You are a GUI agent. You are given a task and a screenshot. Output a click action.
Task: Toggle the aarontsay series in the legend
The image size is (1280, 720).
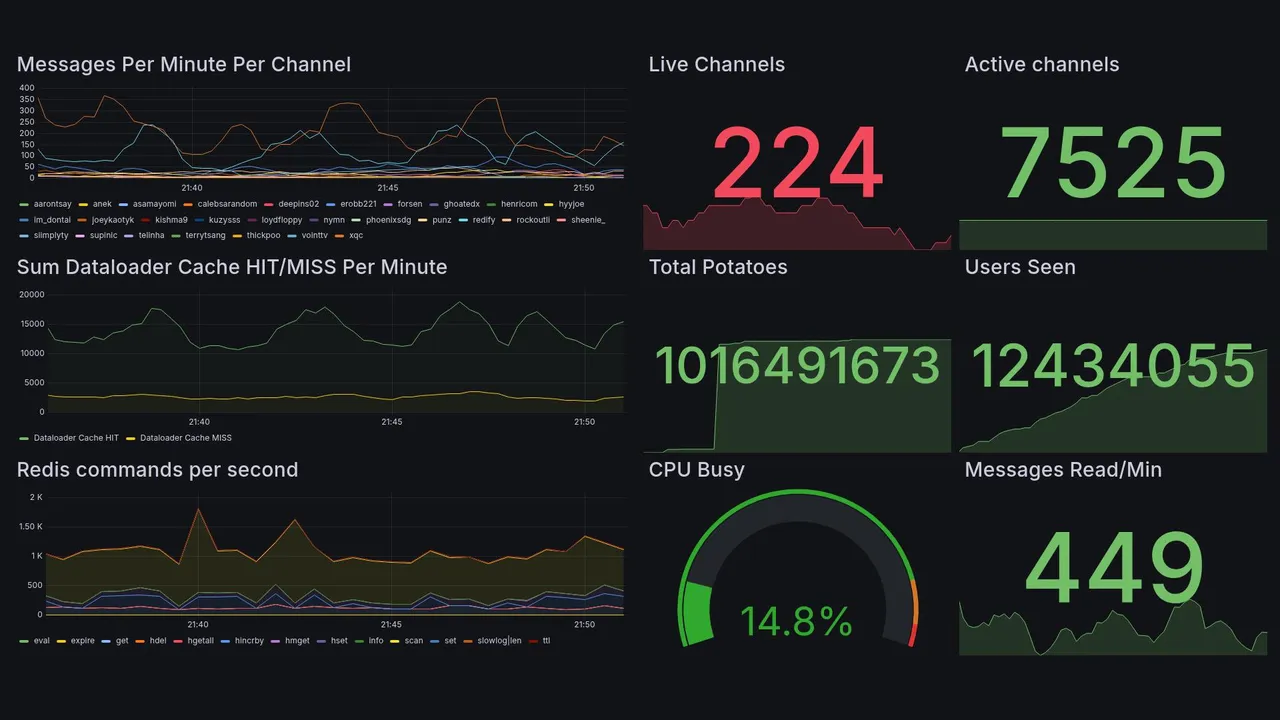55,204
